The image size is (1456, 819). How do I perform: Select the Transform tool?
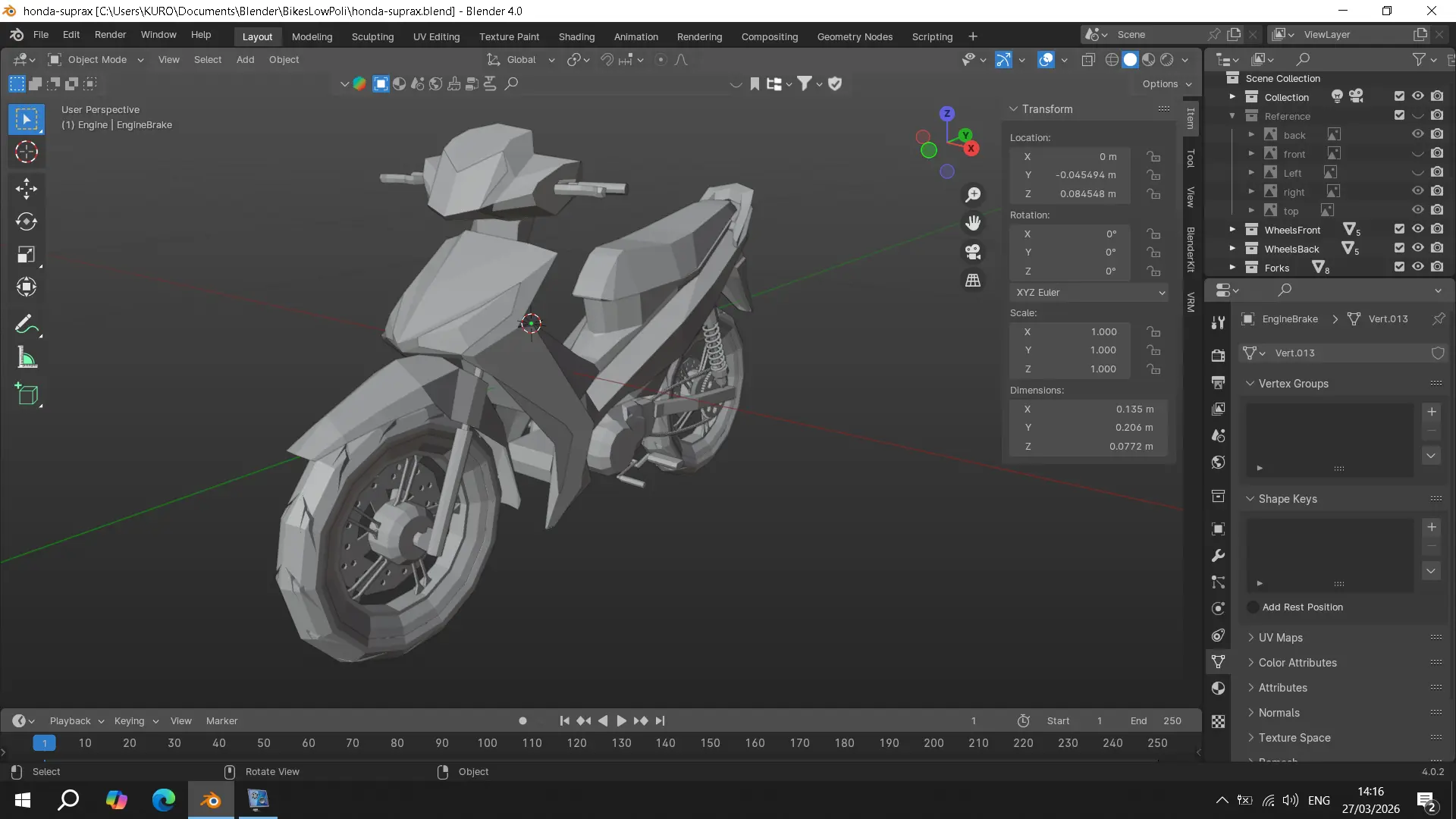point(27,287)
